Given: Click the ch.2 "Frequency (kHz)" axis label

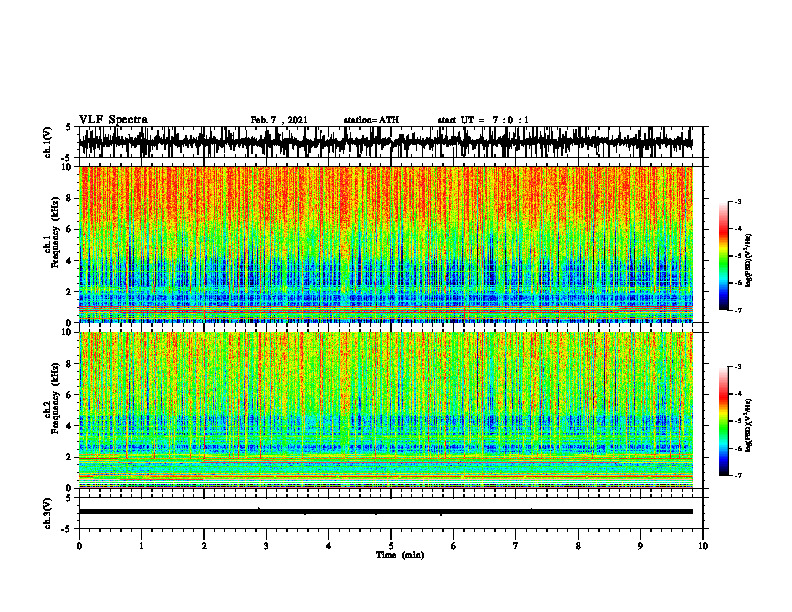Looking at the screenshot, I should [56, 398].
